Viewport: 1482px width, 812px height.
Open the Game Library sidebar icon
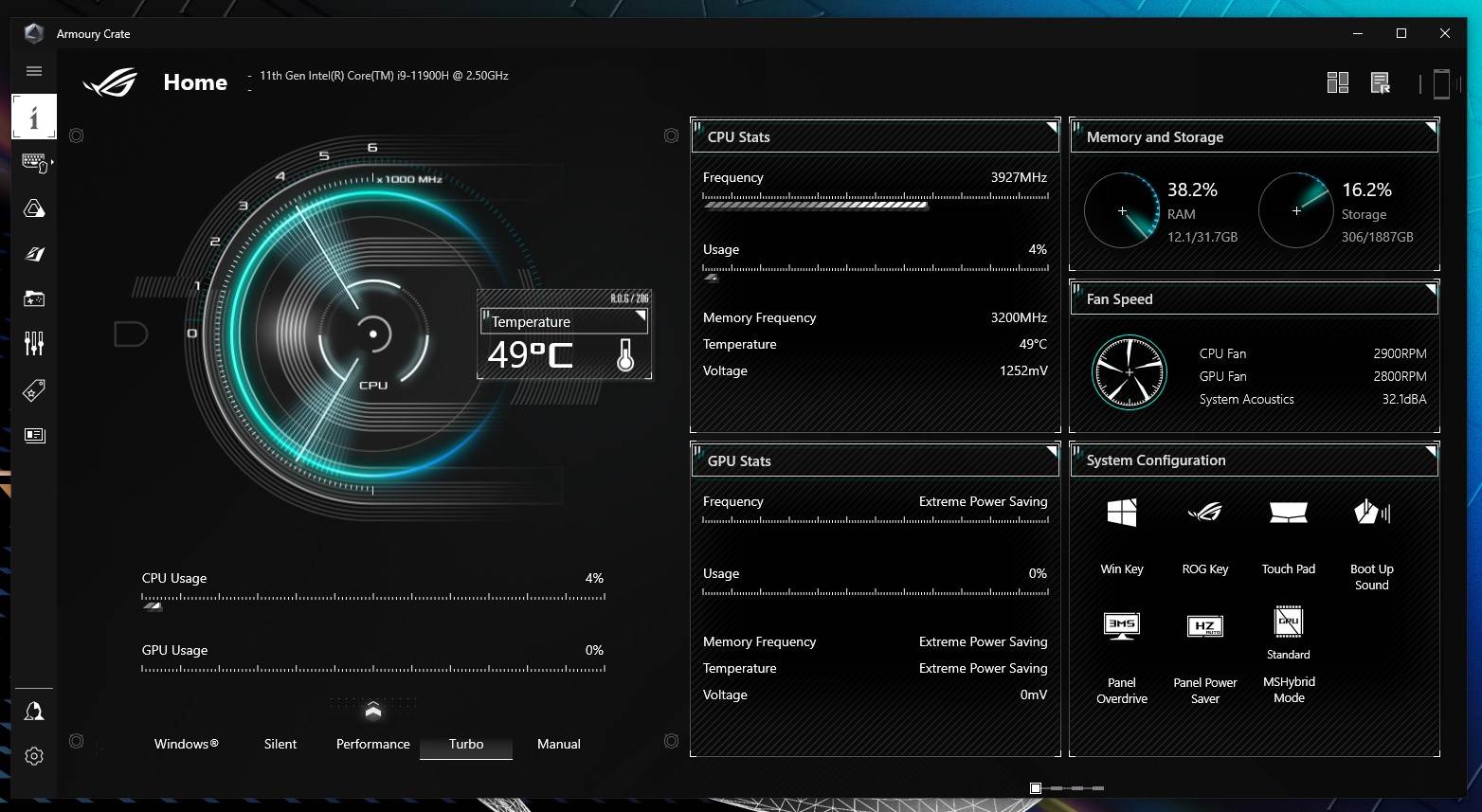[x=34, y=298]
